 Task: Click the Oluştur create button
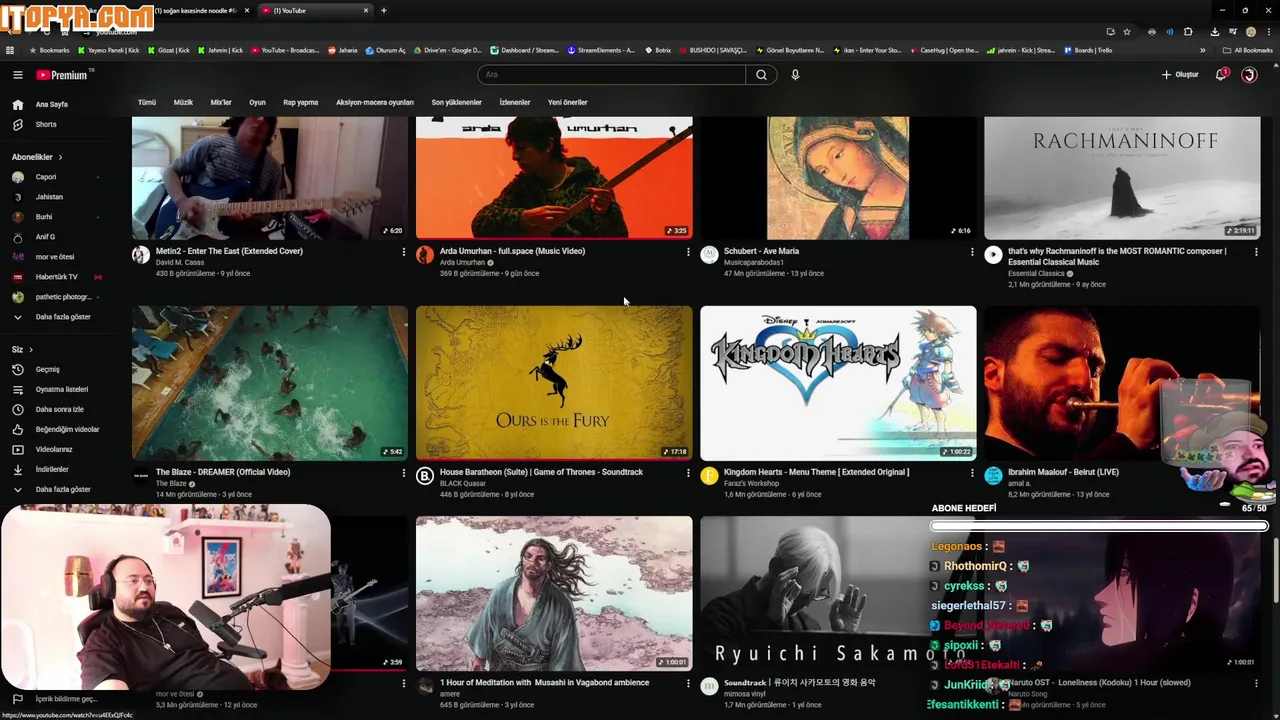[1180, 75]
